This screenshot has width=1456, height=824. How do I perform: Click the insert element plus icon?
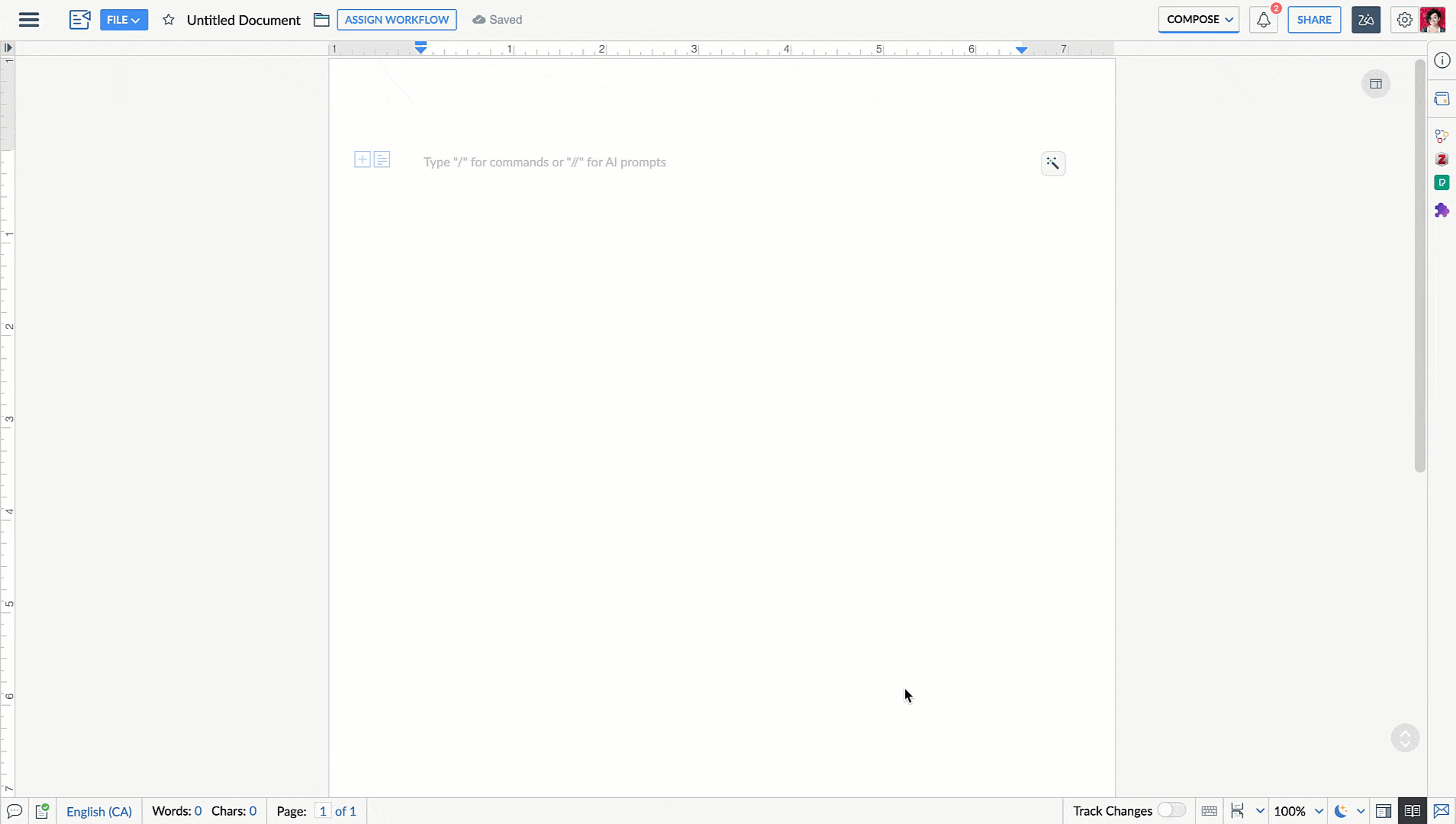pyautogui.click(x=362, y=159)
